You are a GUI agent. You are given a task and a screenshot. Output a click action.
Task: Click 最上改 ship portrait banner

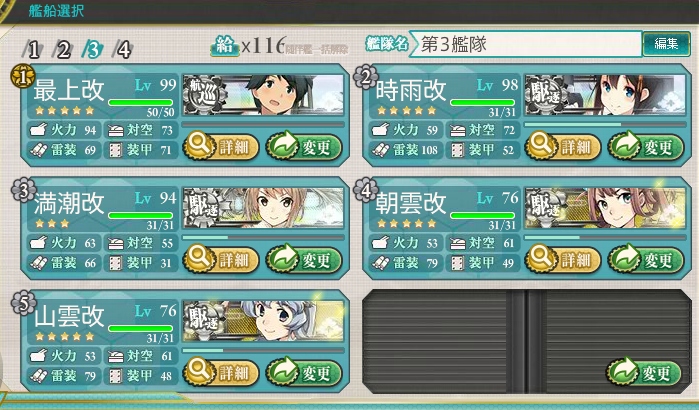pyautogui.click(x=263, y=95)
